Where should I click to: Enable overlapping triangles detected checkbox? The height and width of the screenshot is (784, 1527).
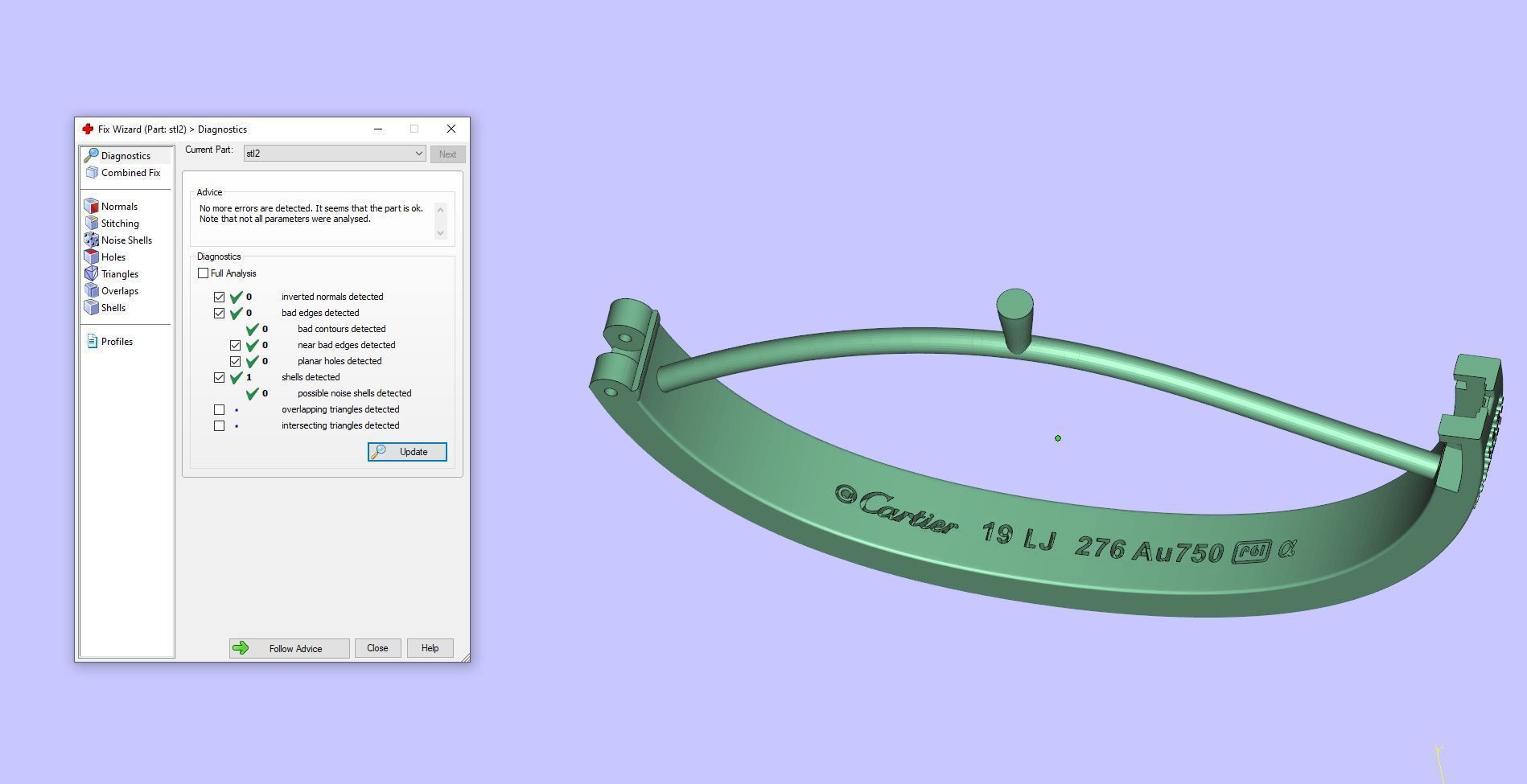click(219, 409)
